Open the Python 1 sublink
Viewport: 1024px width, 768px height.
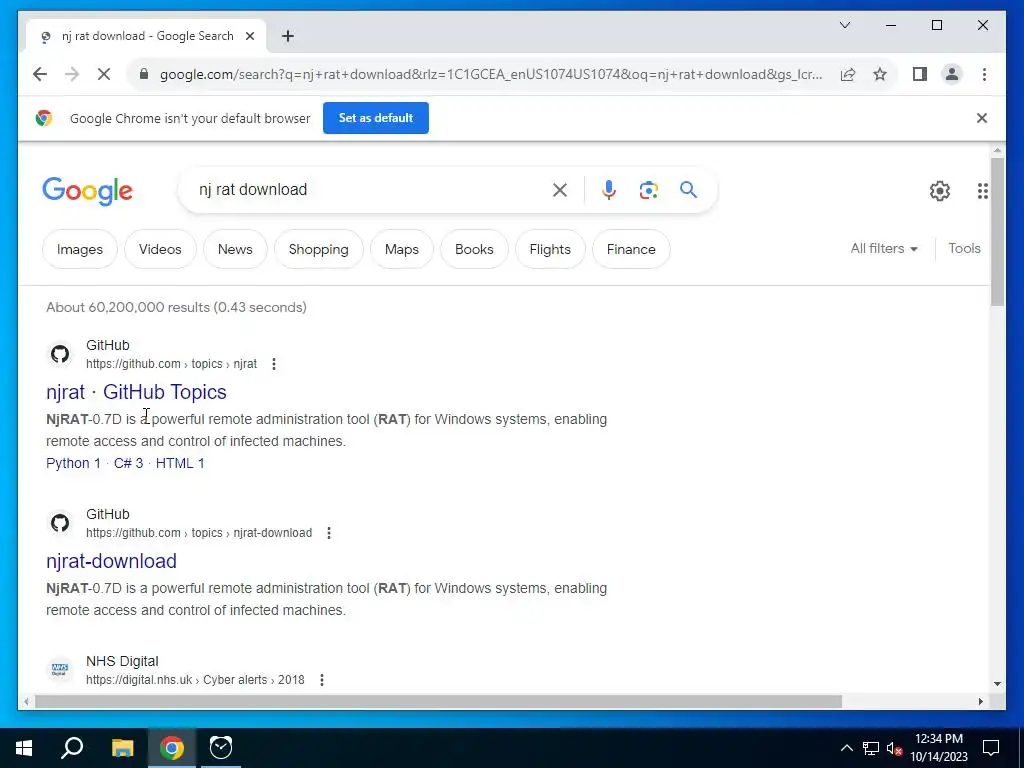point(73,463)
